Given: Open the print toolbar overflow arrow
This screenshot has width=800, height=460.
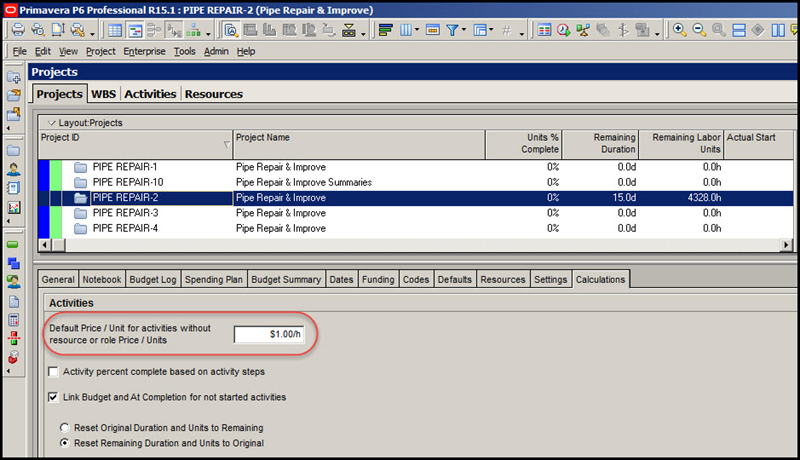Looking at the screenshot, I should coord(92,34).
